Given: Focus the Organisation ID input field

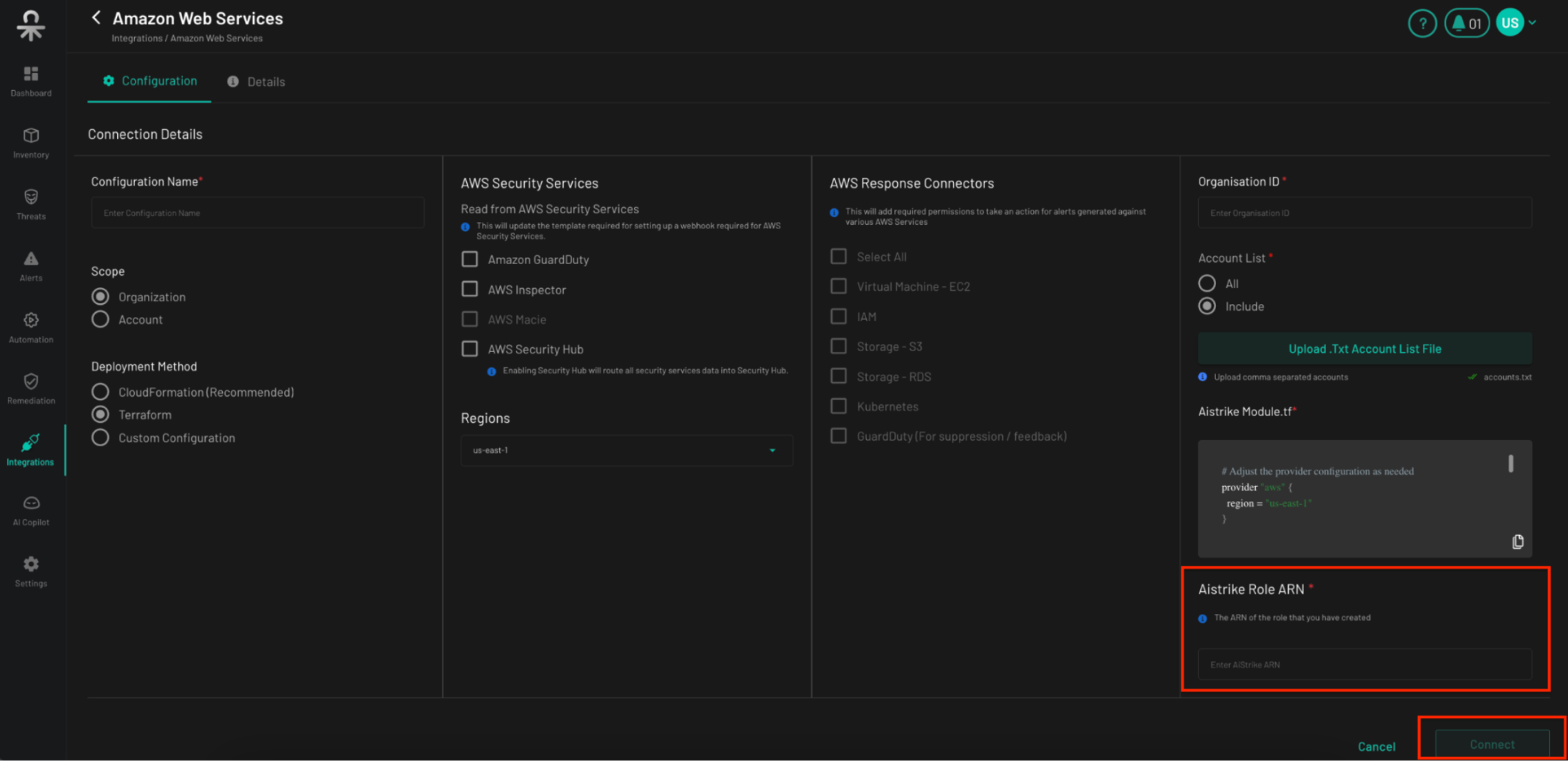Looking at the screenshot, I should [1365, 213].
